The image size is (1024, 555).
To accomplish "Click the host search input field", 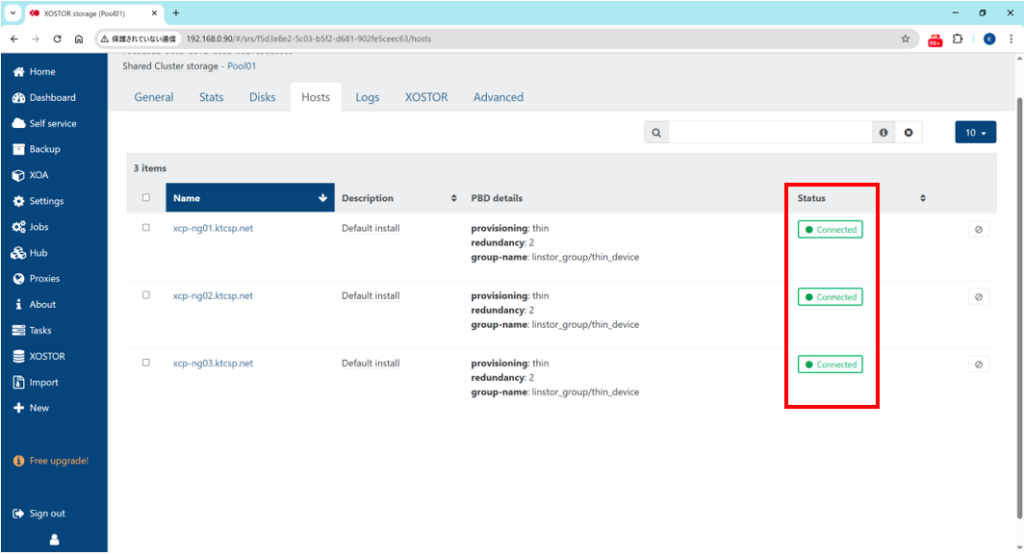I will click(770, 132).
